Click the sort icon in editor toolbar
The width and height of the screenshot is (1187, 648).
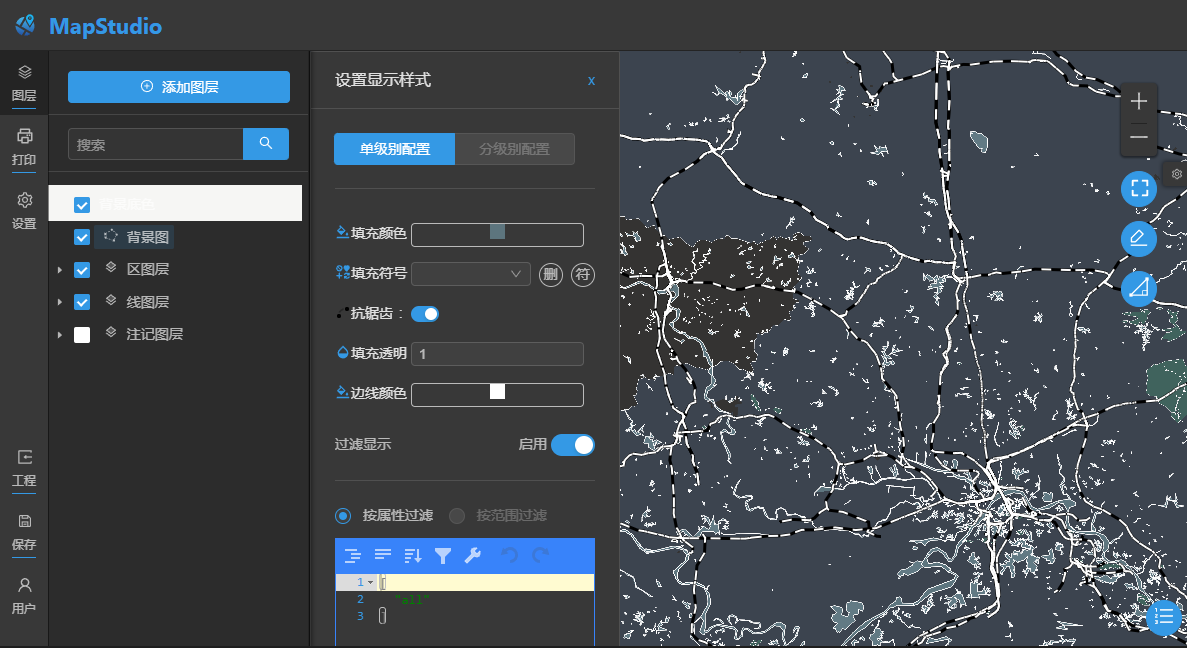[413, 556]
